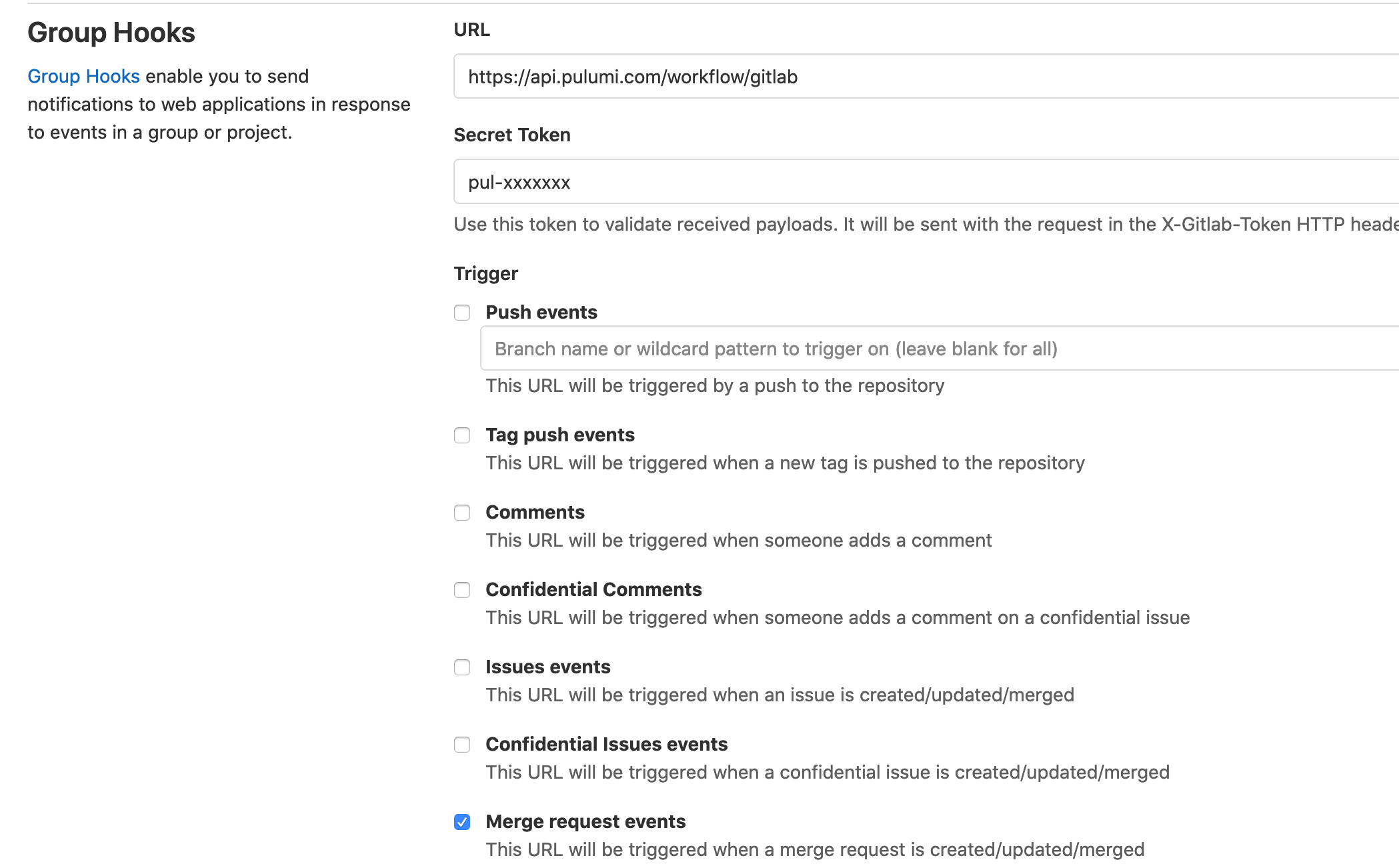Click the 'Tag push events' label text
The width and height of the screenshot is (1399, 868).
click(560, 435)
